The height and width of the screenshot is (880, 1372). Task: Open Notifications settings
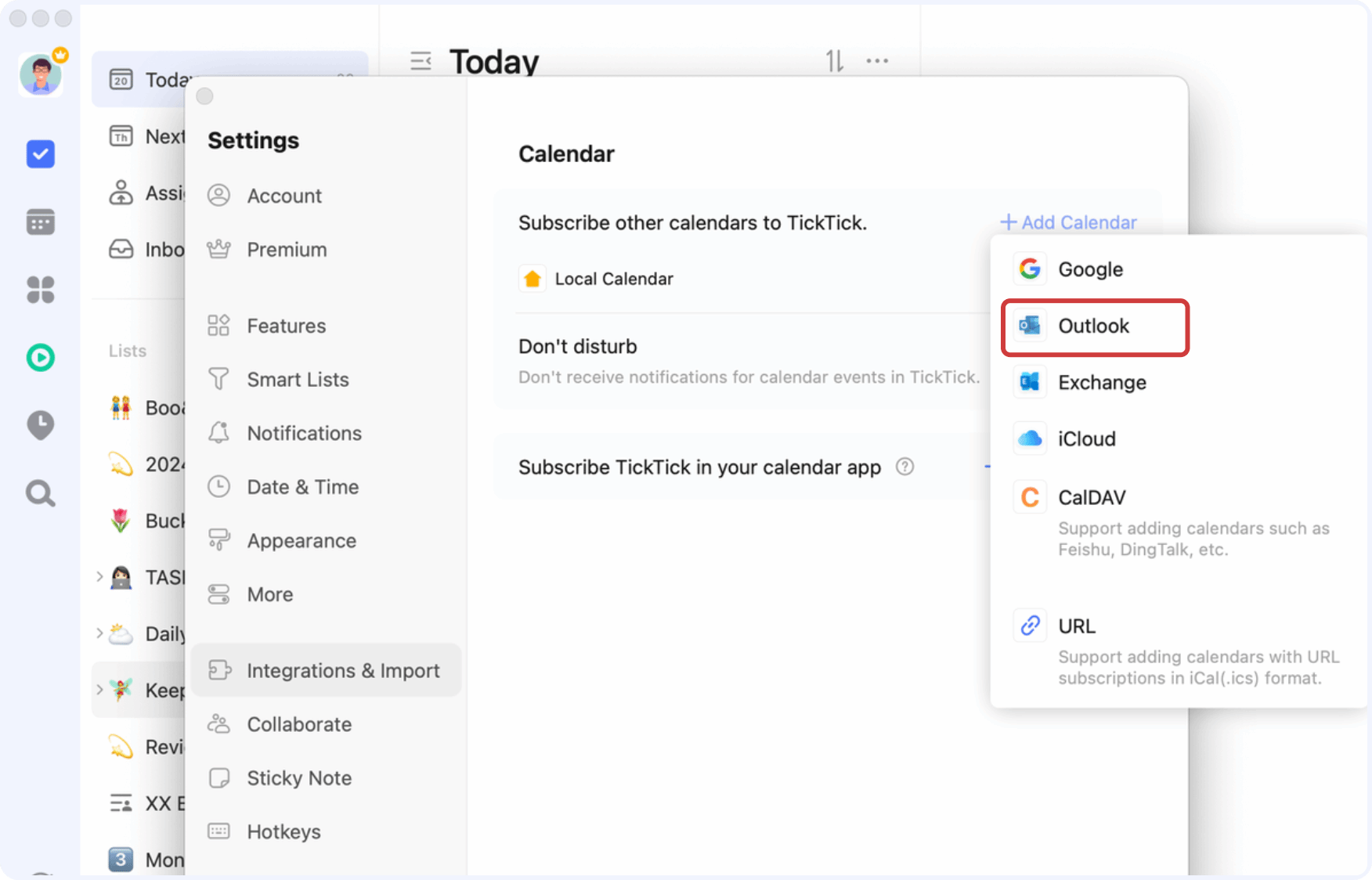326,434
